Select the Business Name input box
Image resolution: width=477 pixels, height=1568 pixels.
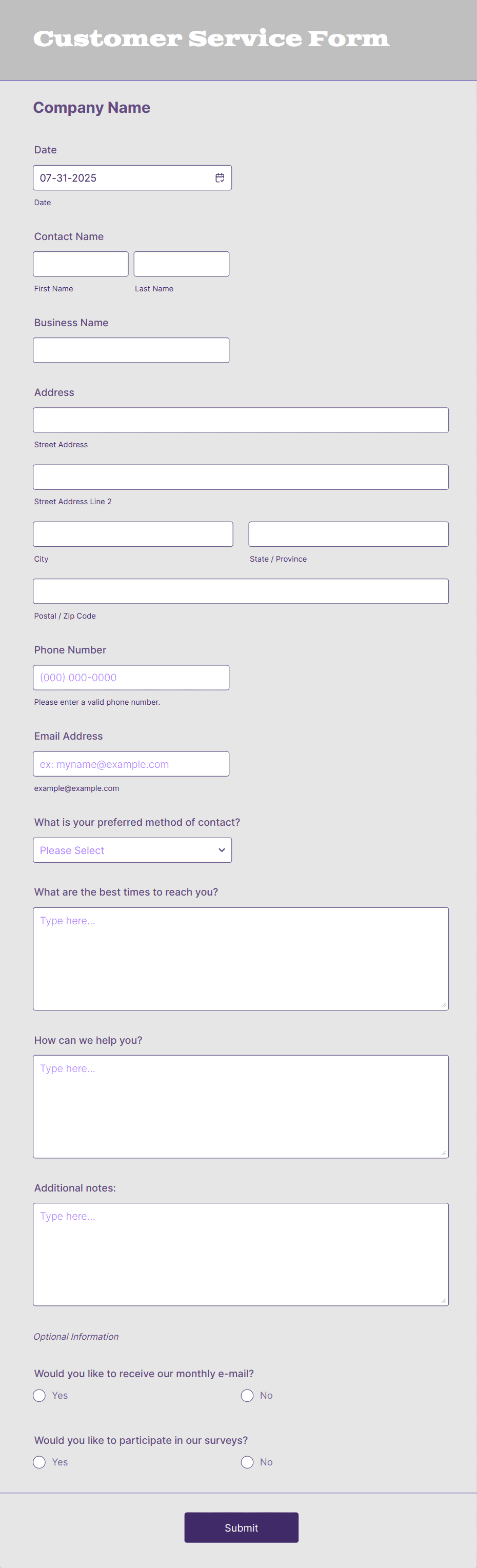(131, 350)
